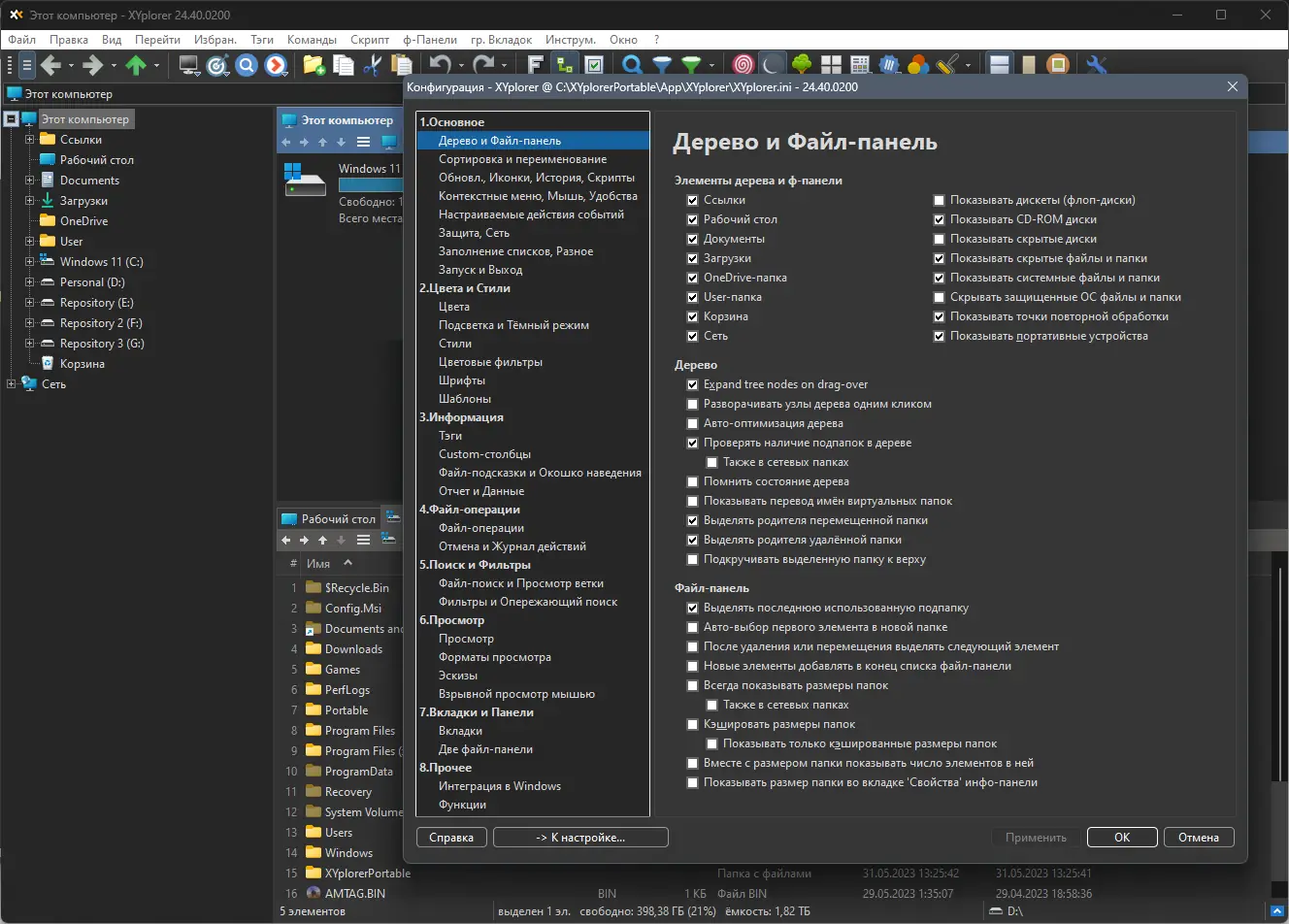Expand the Windows 11 (C:) tree node

pos(29,262)
